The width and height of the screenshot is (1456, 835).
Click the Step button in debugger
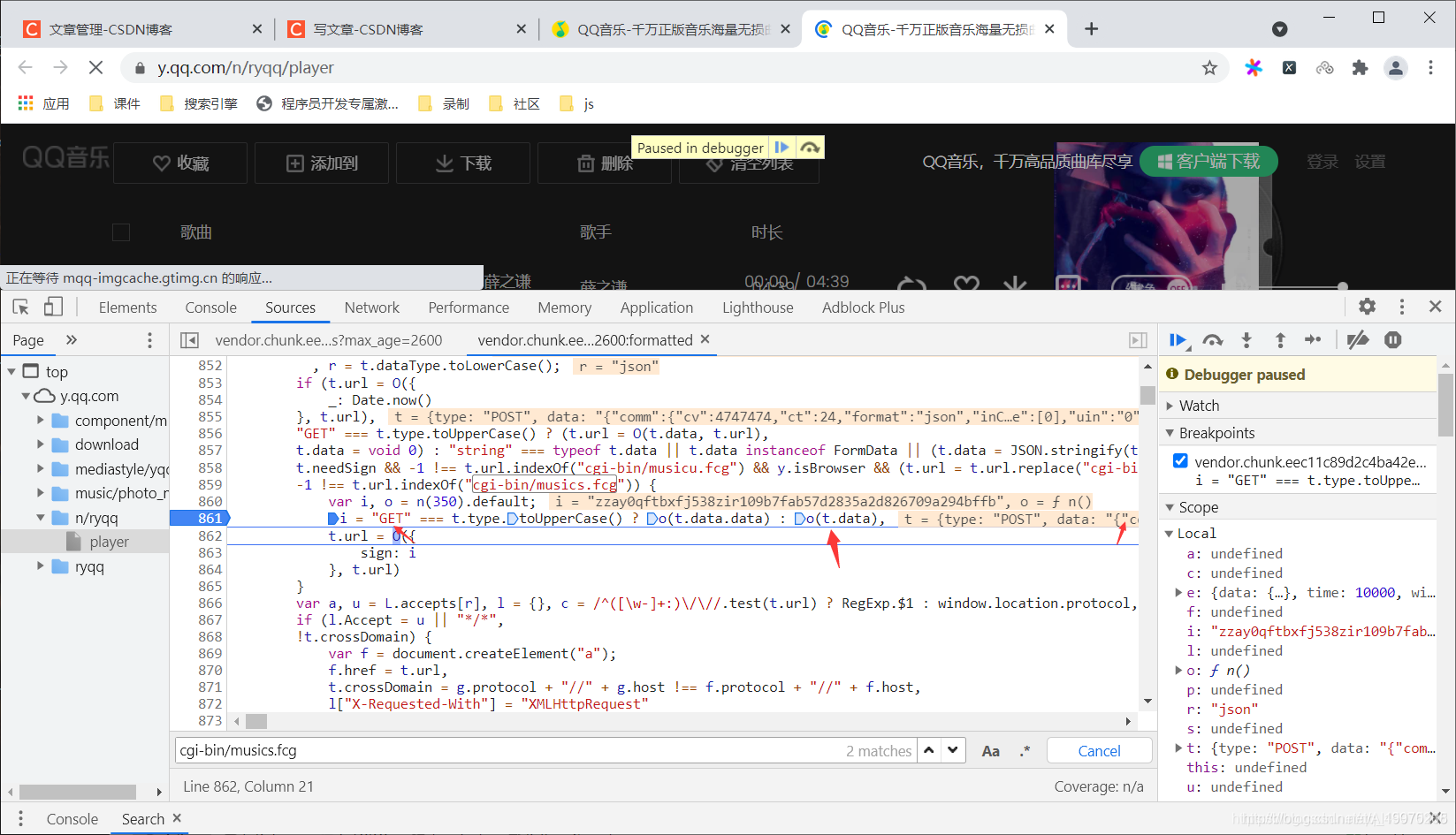pyautogui.click(x=1313, y=340)
